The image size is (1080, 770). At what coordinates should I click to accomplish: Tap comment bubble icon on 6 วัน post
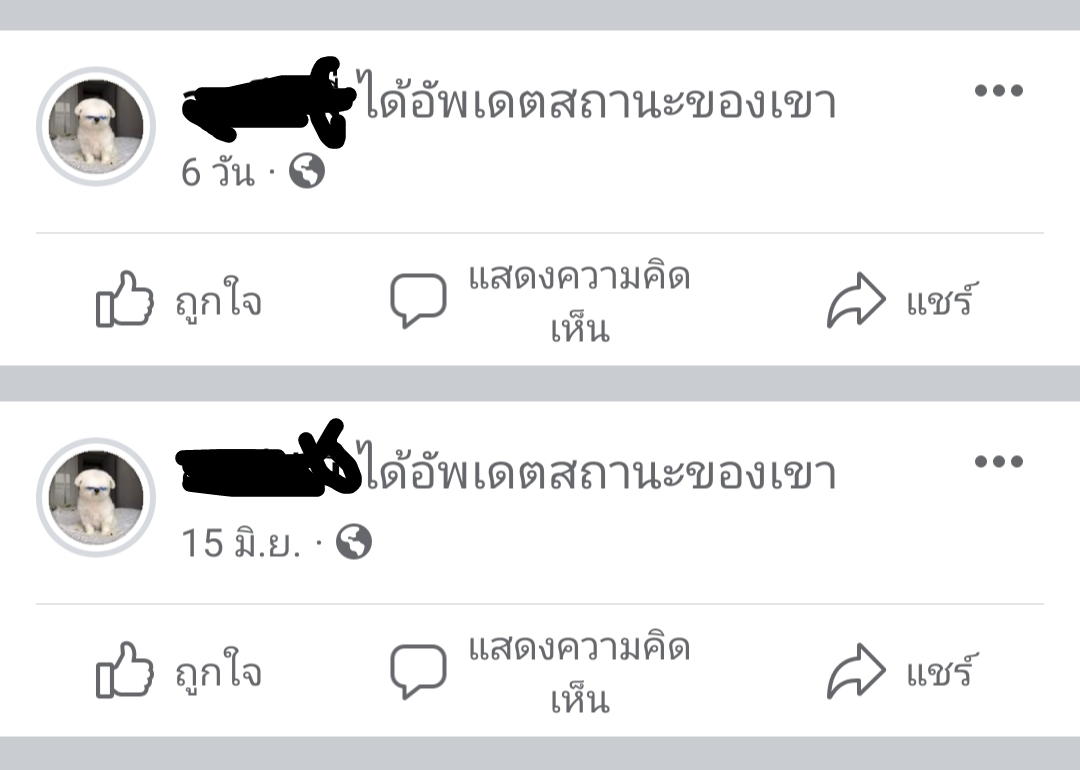pyautogui.click(x=418, y=300)
